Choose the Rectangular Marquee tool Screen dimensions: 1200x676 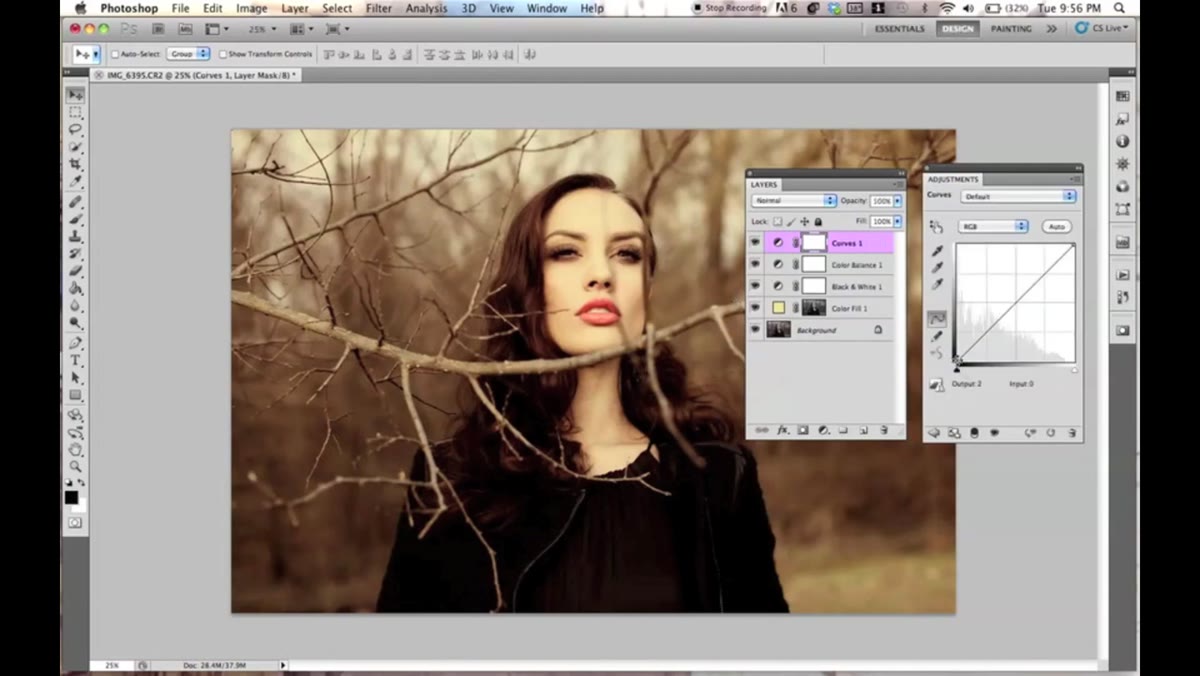tap(75, 112)
